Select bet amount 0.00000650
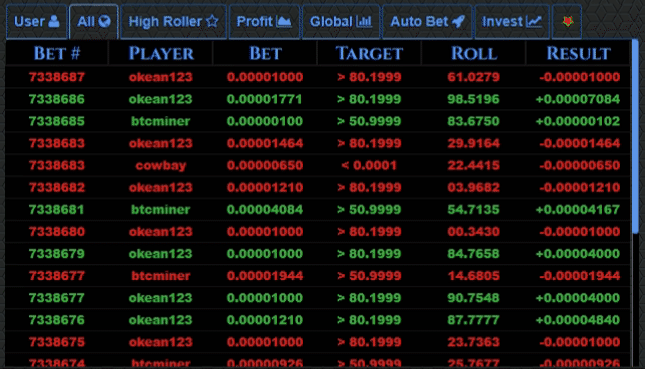This screenshot has height=369, width=645. pos(265,165)
